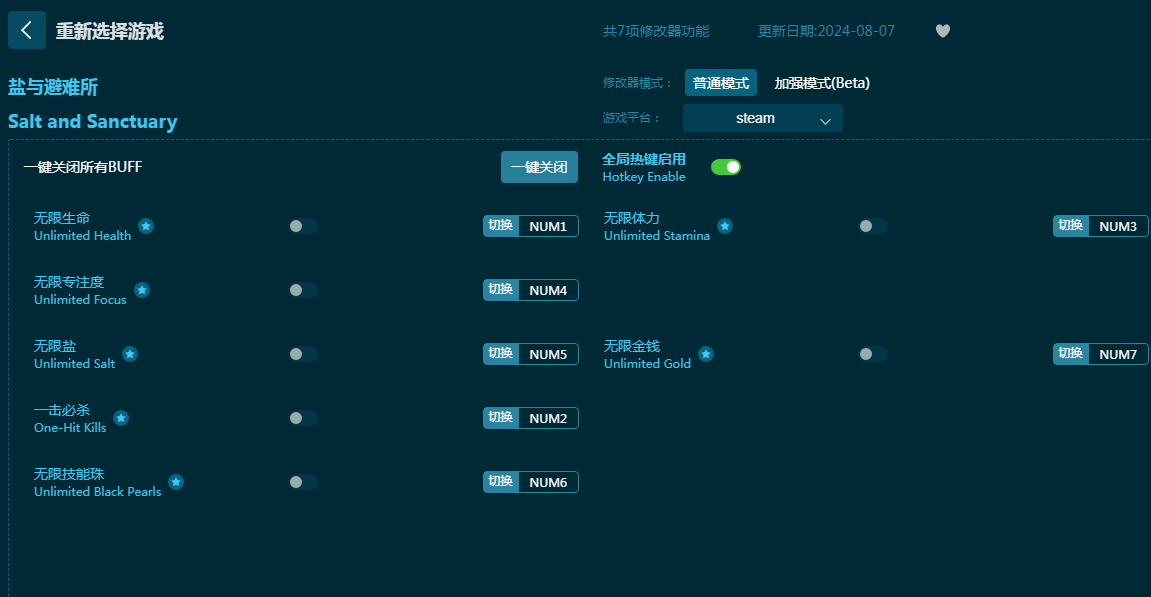
Task: Toggle on Unlimited Gold
Action: (x=872, y=354)
